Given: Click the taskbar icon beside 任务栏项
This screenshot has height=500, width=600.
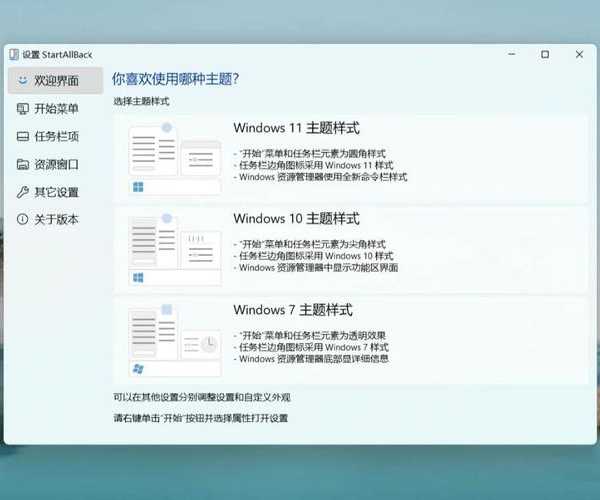Looking at the screenshot, I should (x=23, y=137).
